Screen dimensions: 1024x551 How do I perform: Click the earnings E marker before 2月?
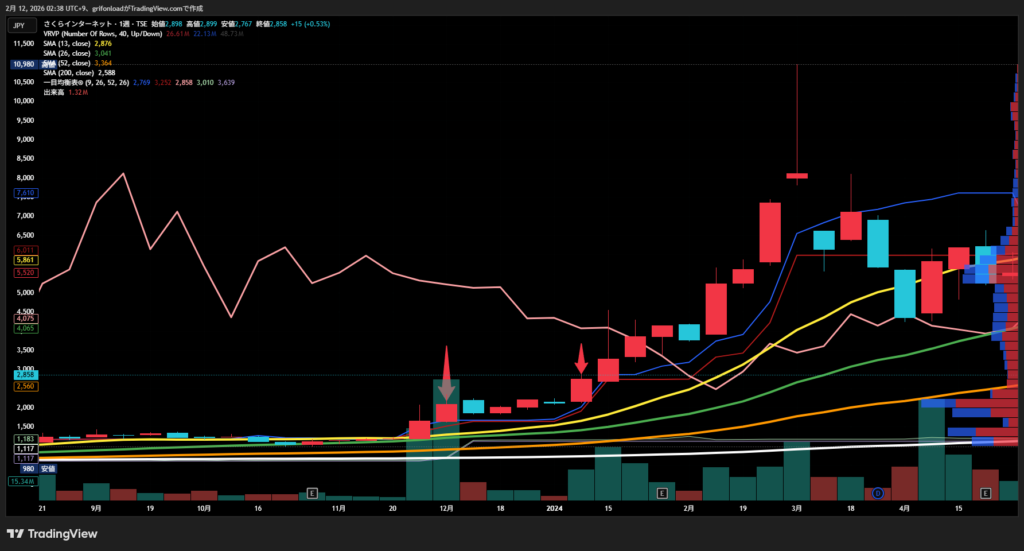(660, 493)
